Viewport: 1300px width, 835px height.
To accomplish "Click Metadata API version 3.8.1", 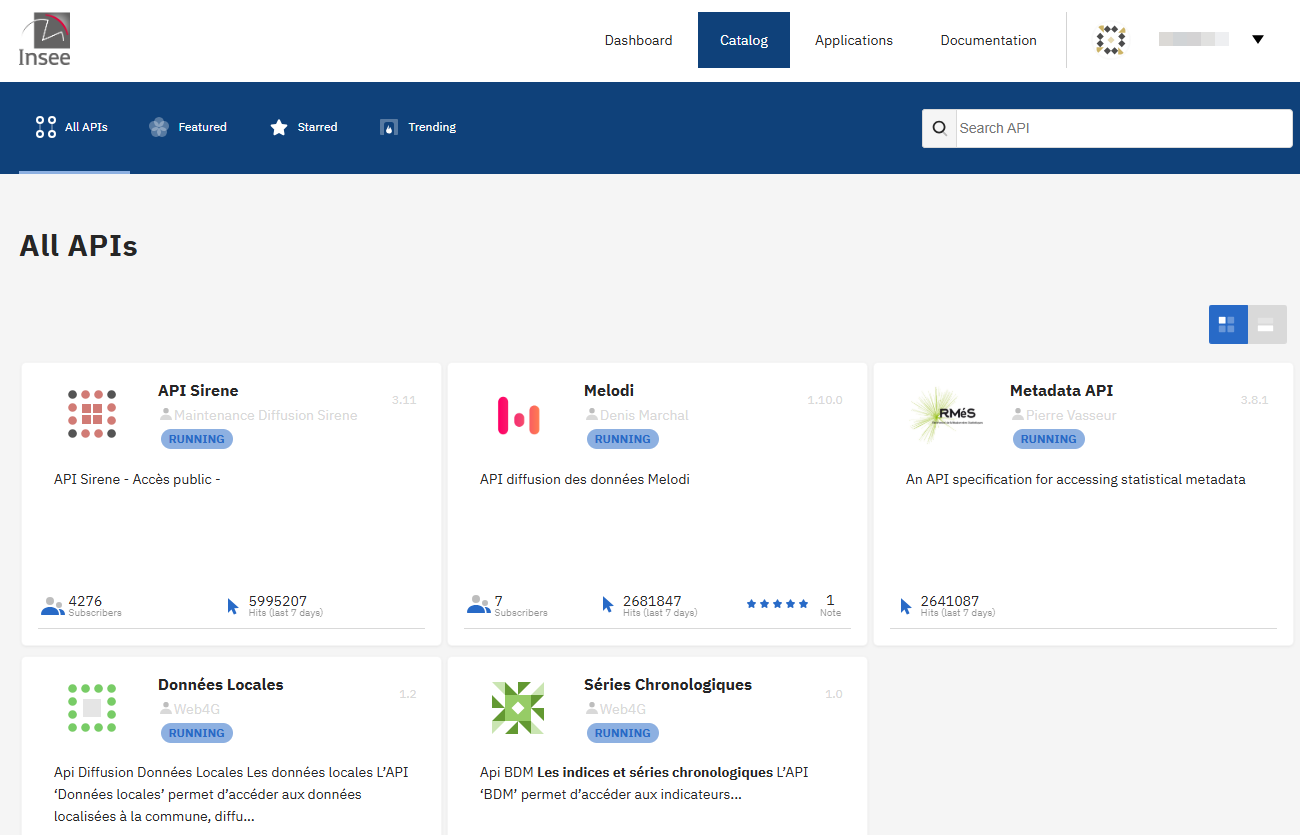I will pos(1254,400).
